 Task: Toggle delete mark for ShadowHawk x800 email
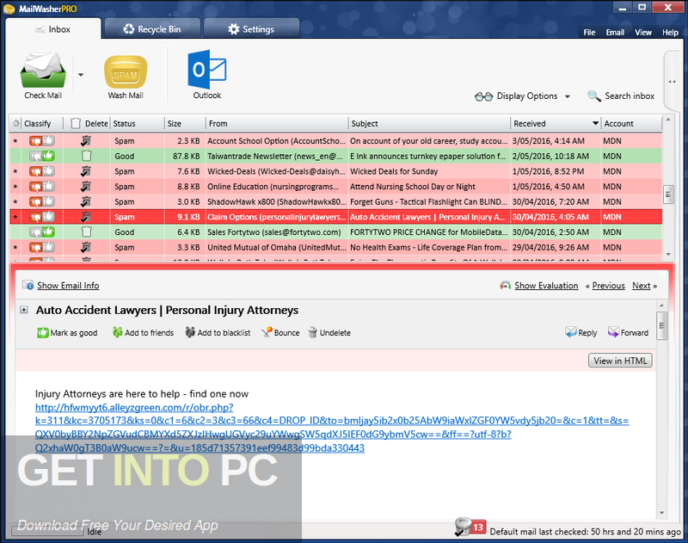point(86,202)
